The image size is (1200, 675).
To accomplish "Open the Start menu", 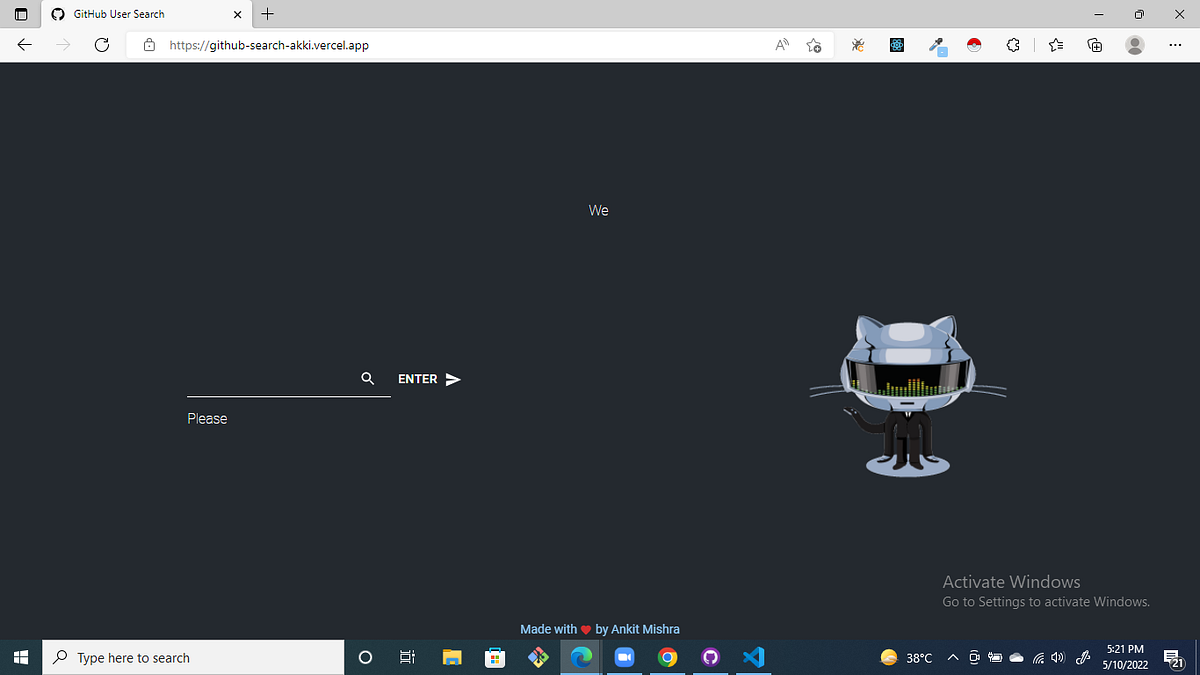I will 20,657.
